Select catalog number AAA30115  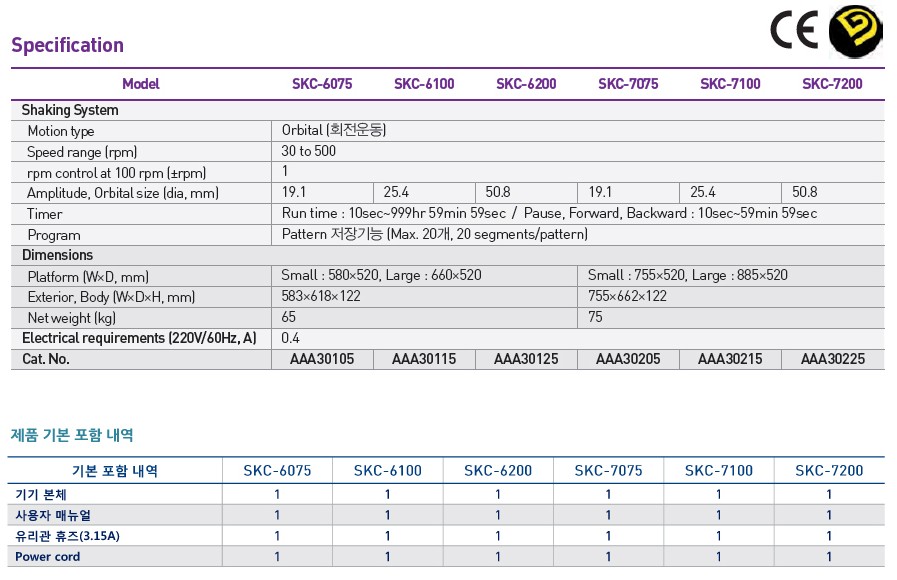[424, 359]
